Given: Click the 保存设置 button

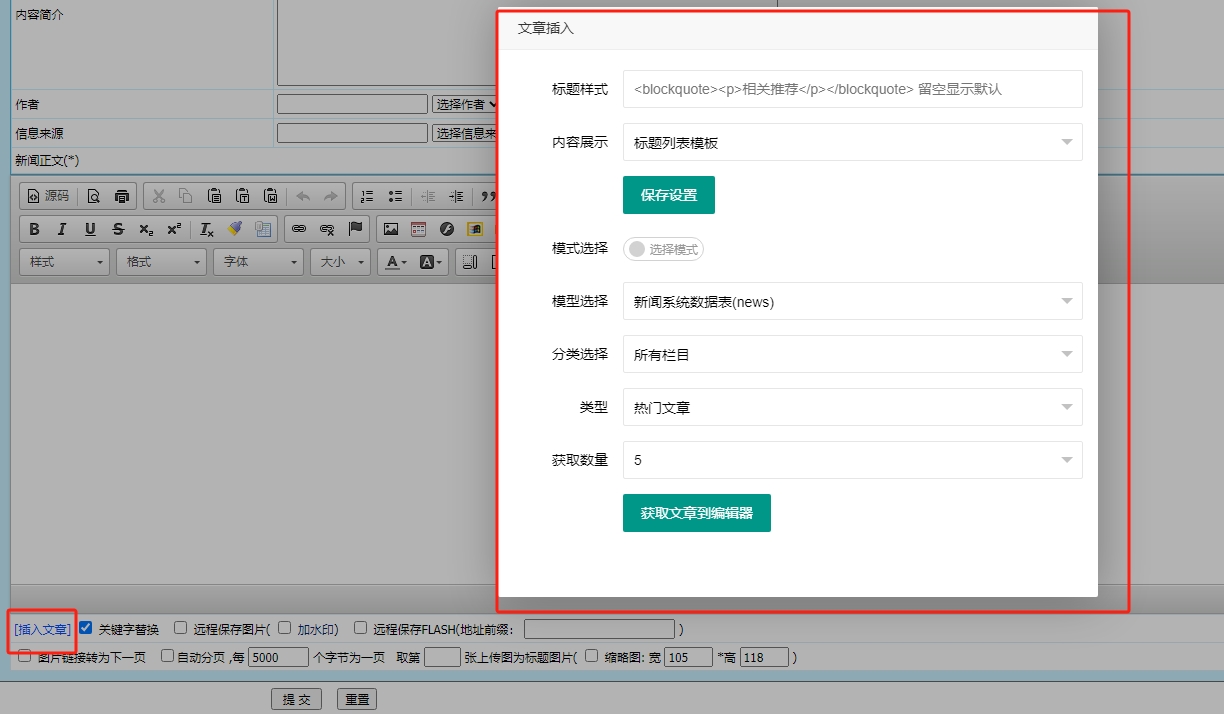Looking at the screenshot, I should pos(668,195).
